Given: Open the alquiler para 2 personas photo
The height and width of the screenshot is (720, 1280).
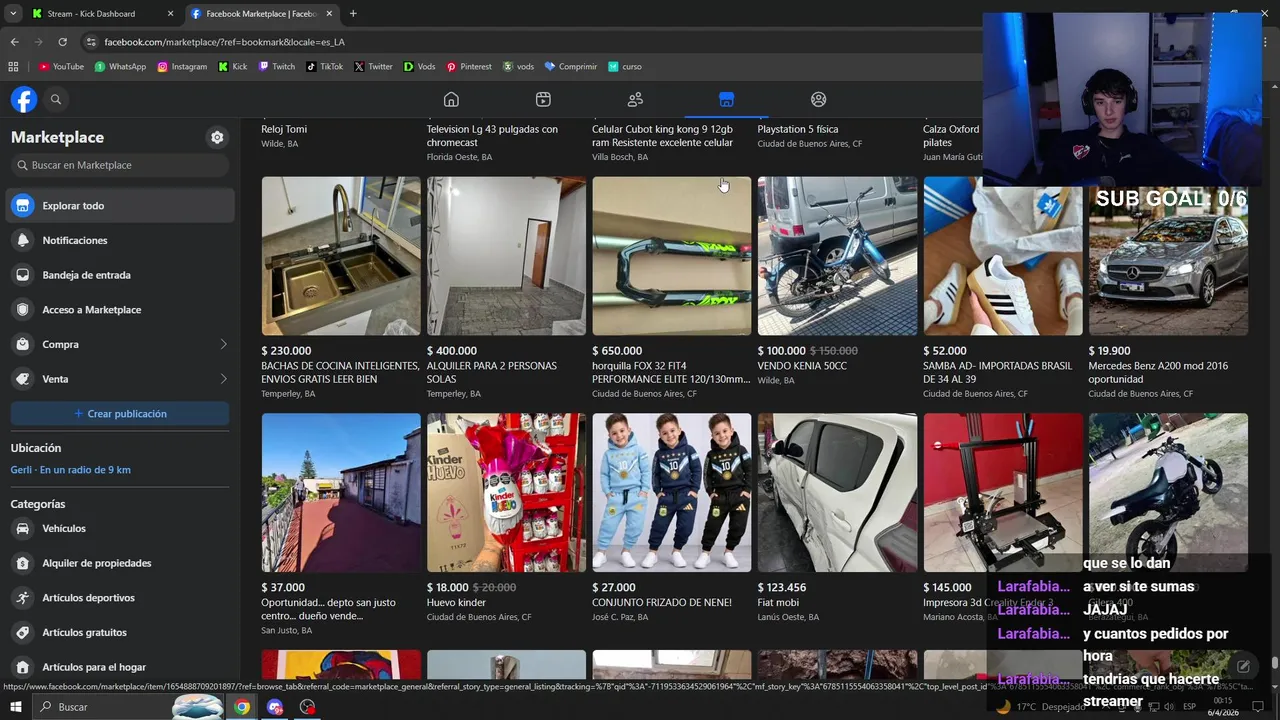Looking at the screenshot, I should (506, 256).
